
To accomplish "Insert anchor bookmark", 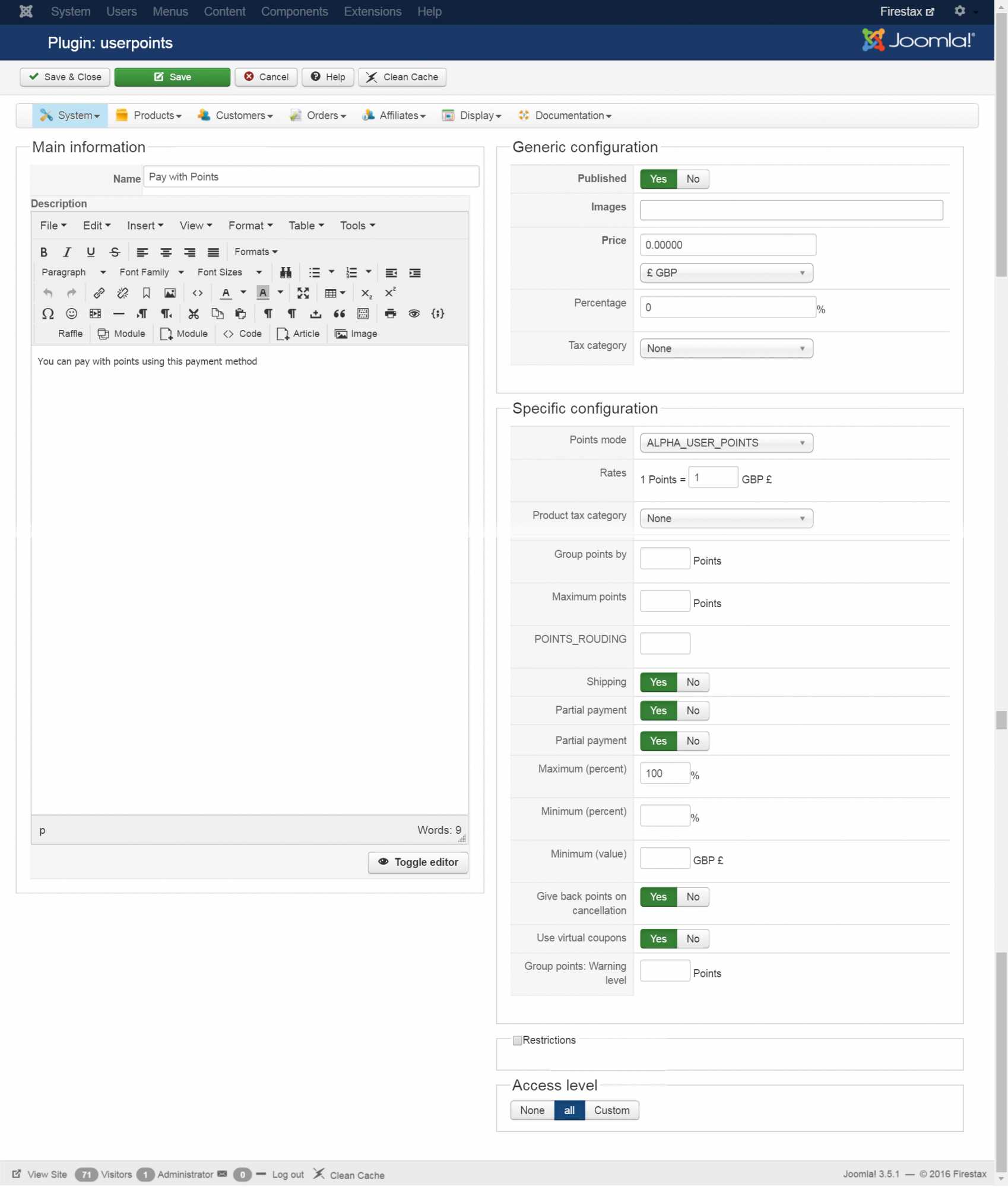I will click(146, 293).
